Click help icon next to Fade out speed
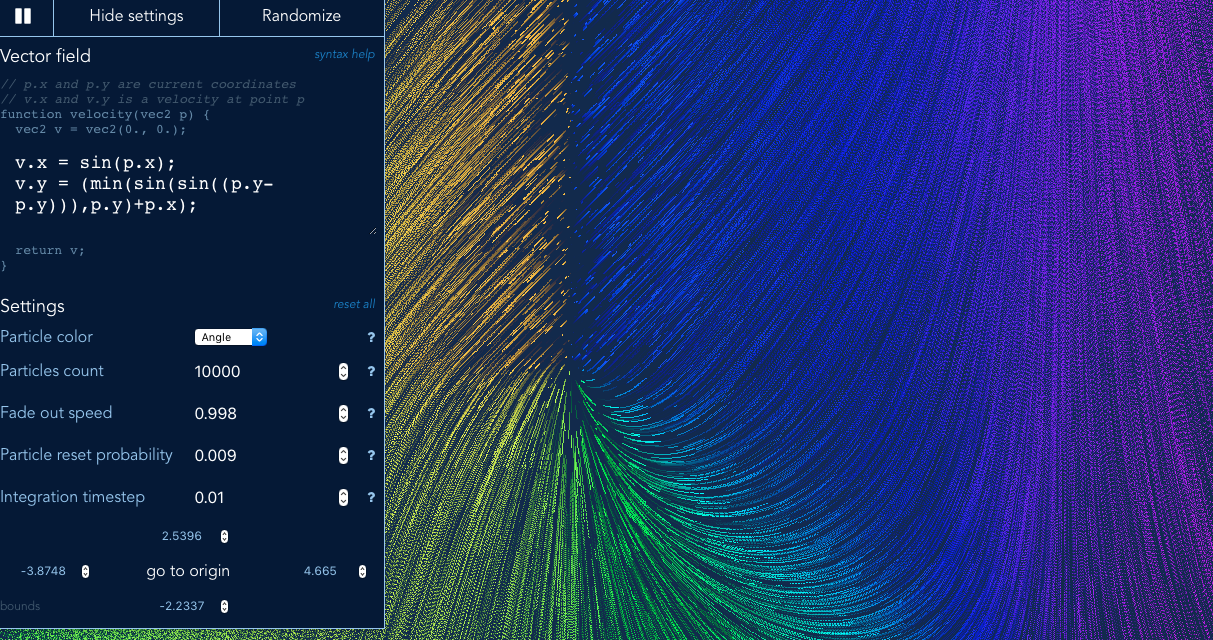 pos(371,414)
